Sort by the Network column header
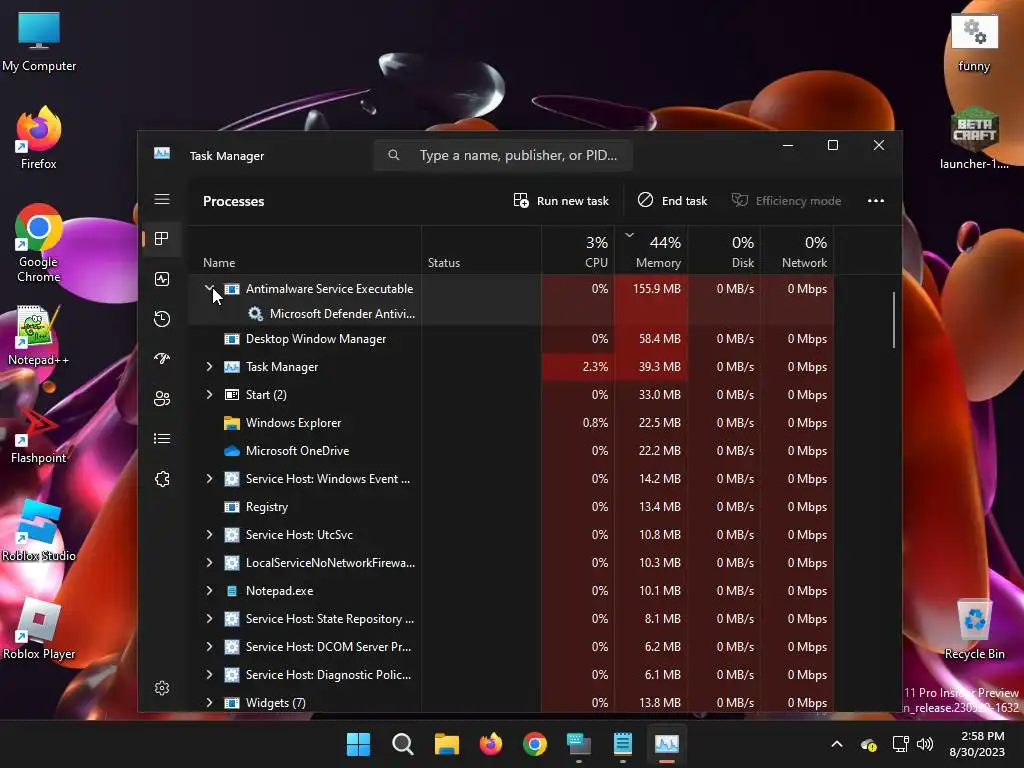This screenshot has height=768, width=1024. tap(797, 251)
